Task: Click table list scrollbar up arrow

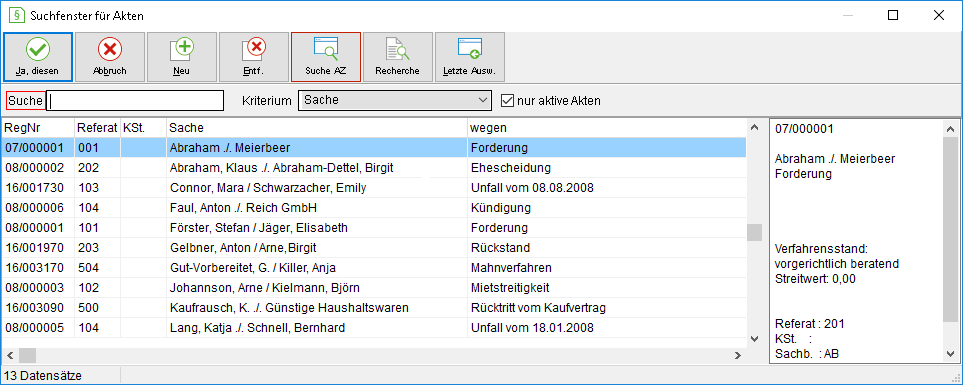Action: point(754,127)
